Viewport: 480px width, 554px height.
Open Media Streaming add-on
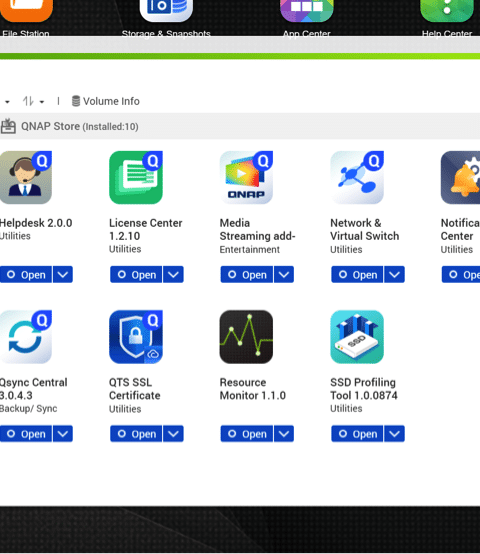pyautogui.click(x=247, y=275)
